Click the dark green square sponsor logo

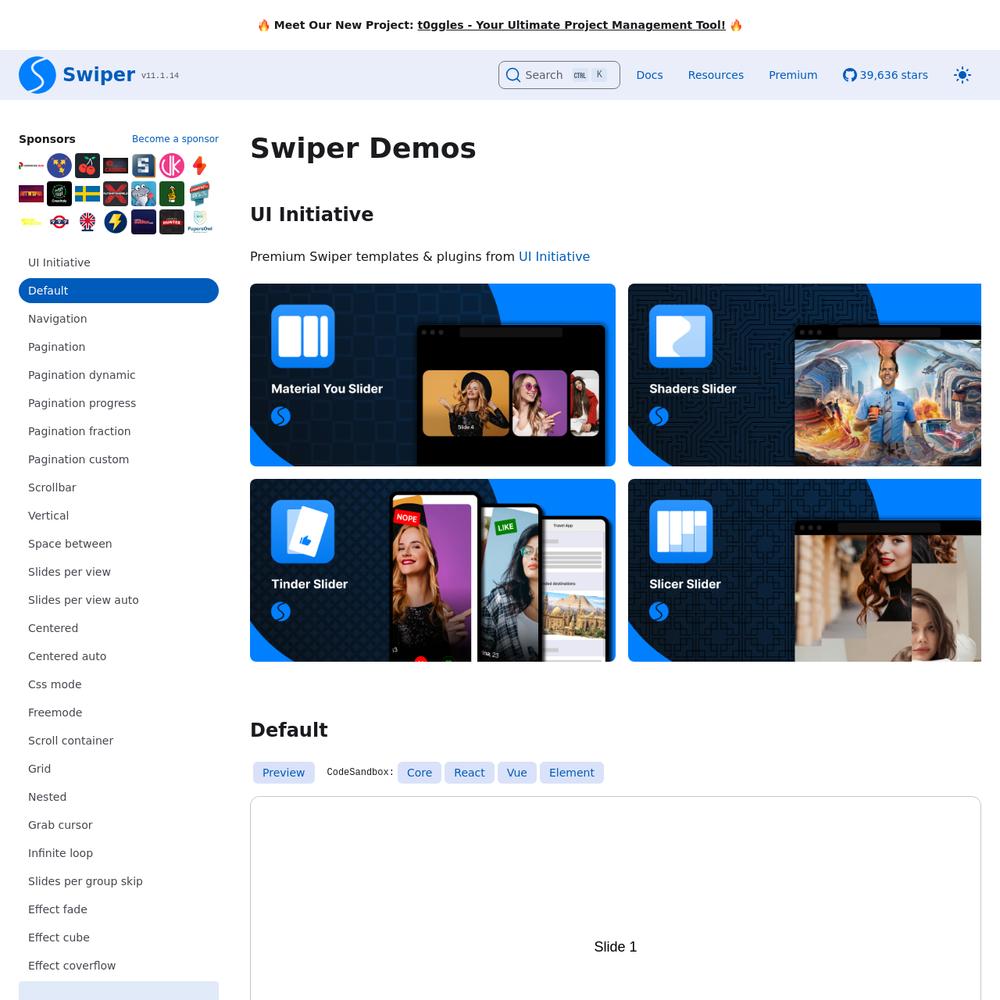pyautogui.click(x=172, y=194)
